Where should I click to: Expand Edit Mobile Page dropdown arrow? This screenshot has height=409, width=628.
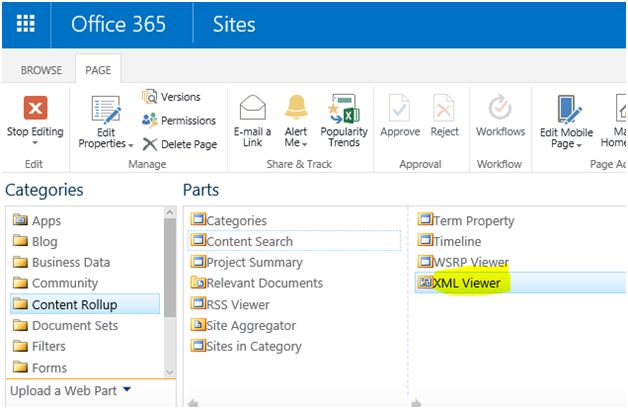579,145
